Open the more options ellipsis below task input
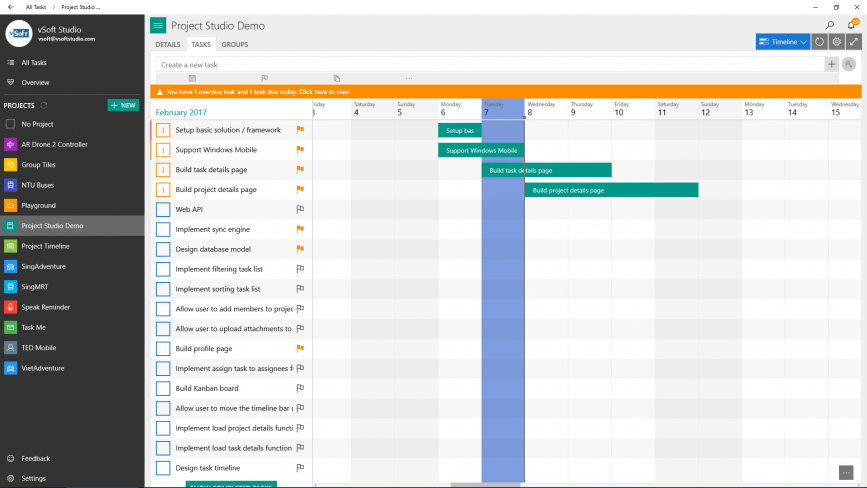The width and height of the screenshot is (867, 488). pos(408,78)
